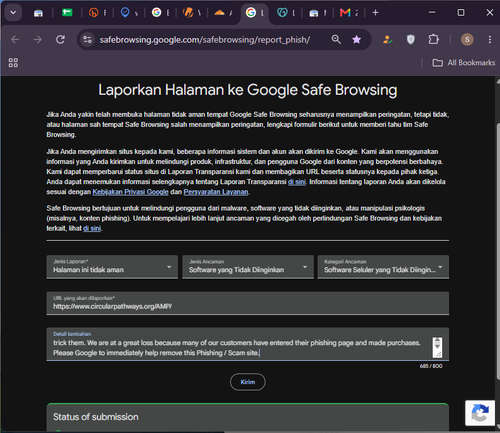Maximize the Chrome window
The height and width of the screenshot is (433, 500).
click(x=461, y=13)
